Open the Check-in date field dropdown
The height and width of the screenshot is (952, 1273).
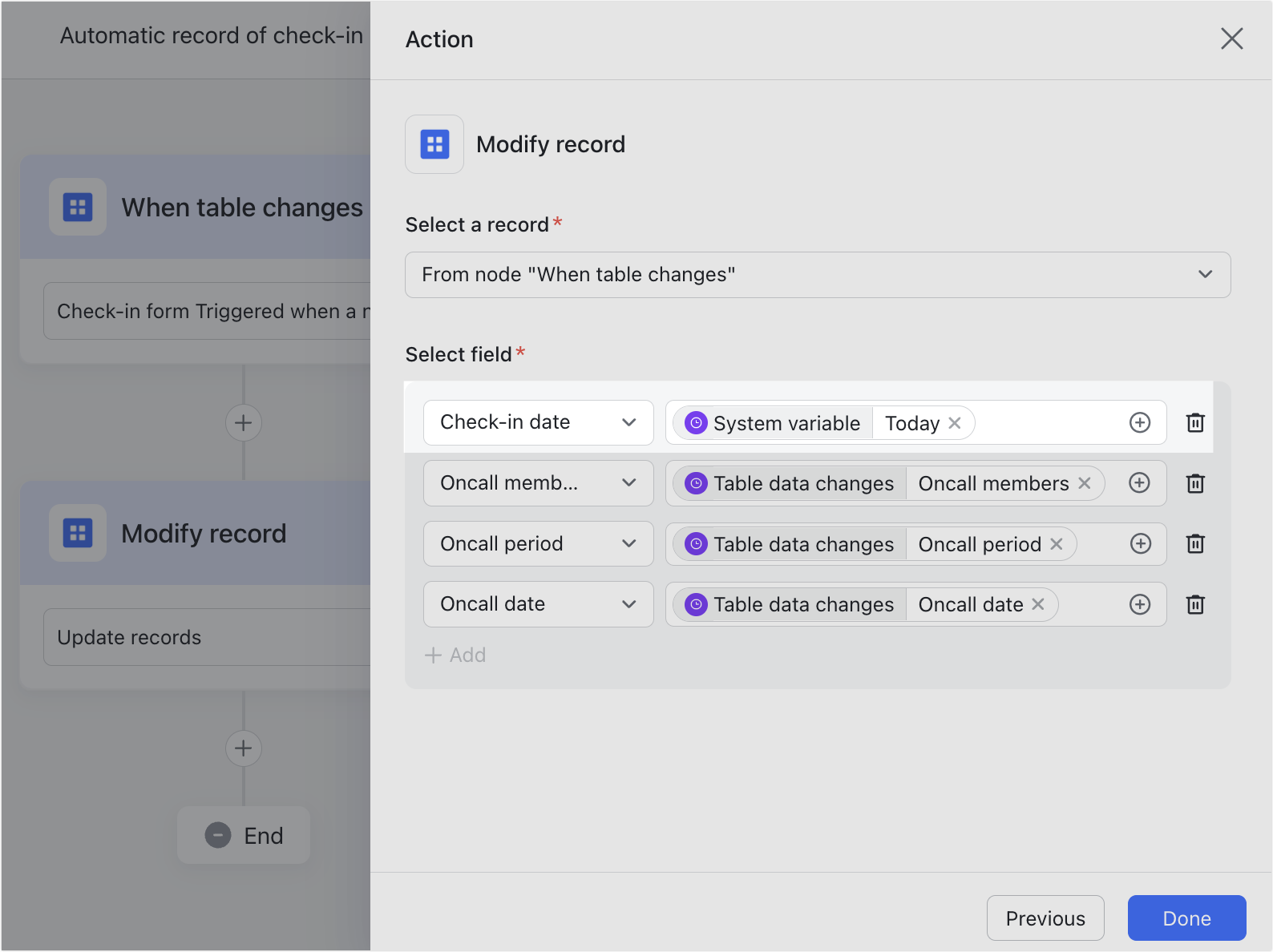(x=539, y=422)
